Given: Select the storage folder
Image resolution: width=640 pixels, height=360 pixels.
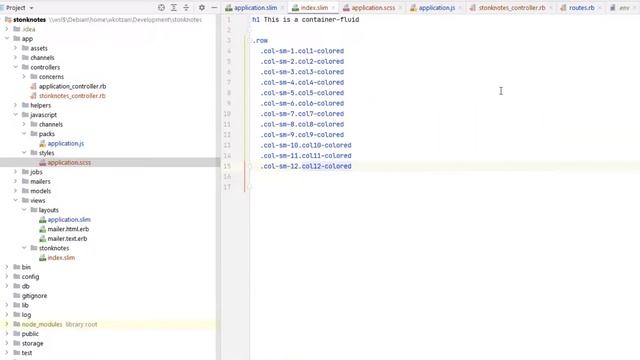Looking at the screenshot, I should (32, 343).
